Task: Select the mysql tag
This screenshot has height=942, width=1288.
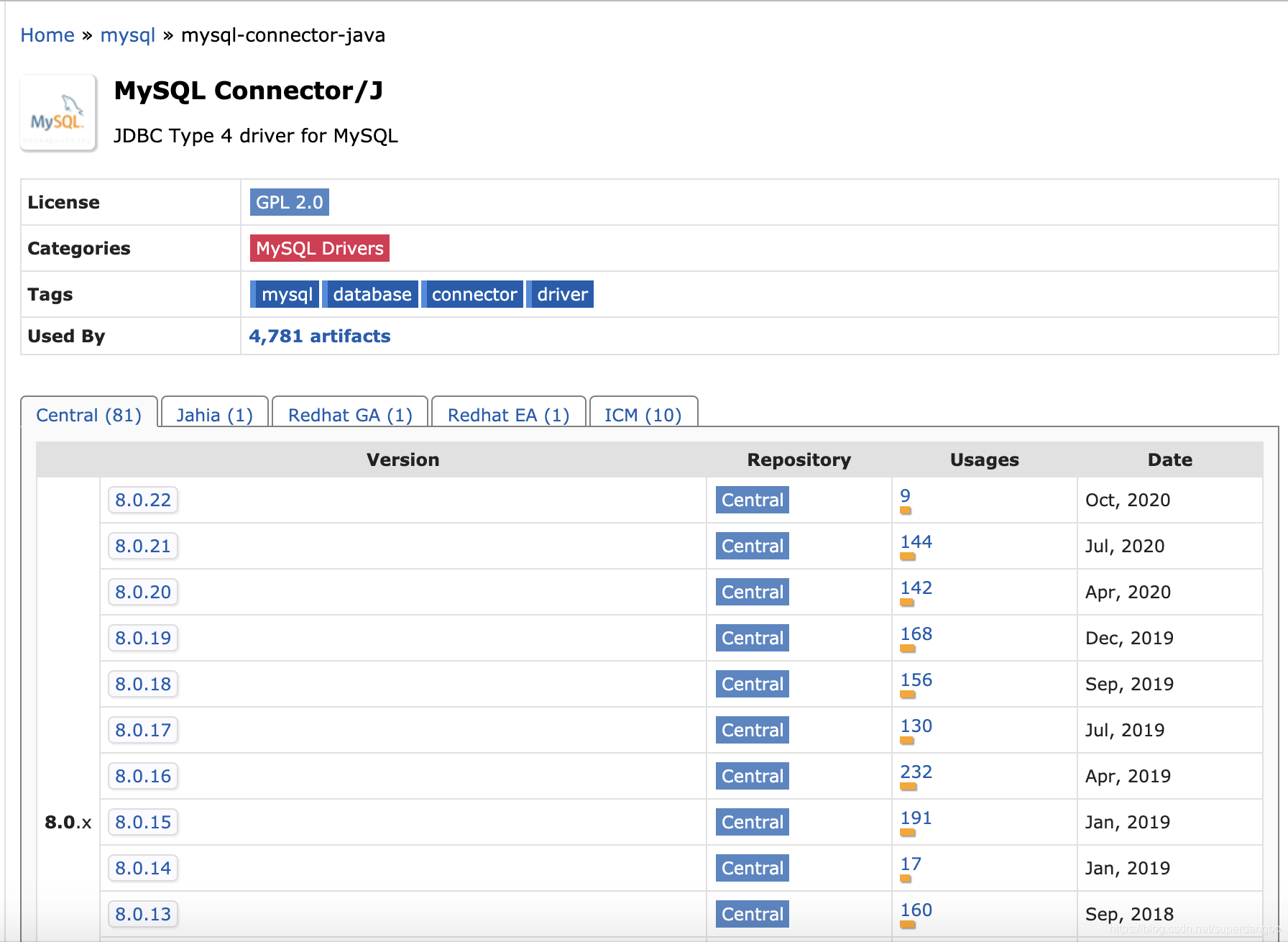Action: click(285, 294)
